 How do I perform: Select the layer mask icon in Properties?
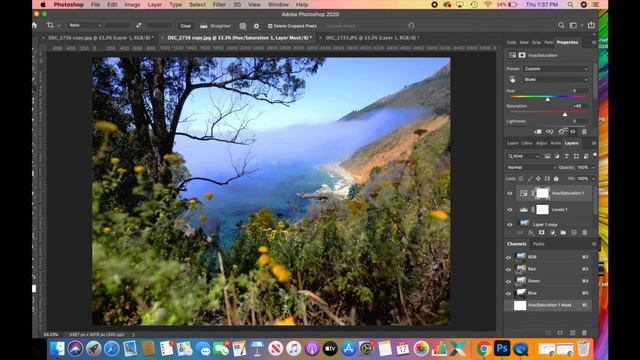click(x=522, y=55)
